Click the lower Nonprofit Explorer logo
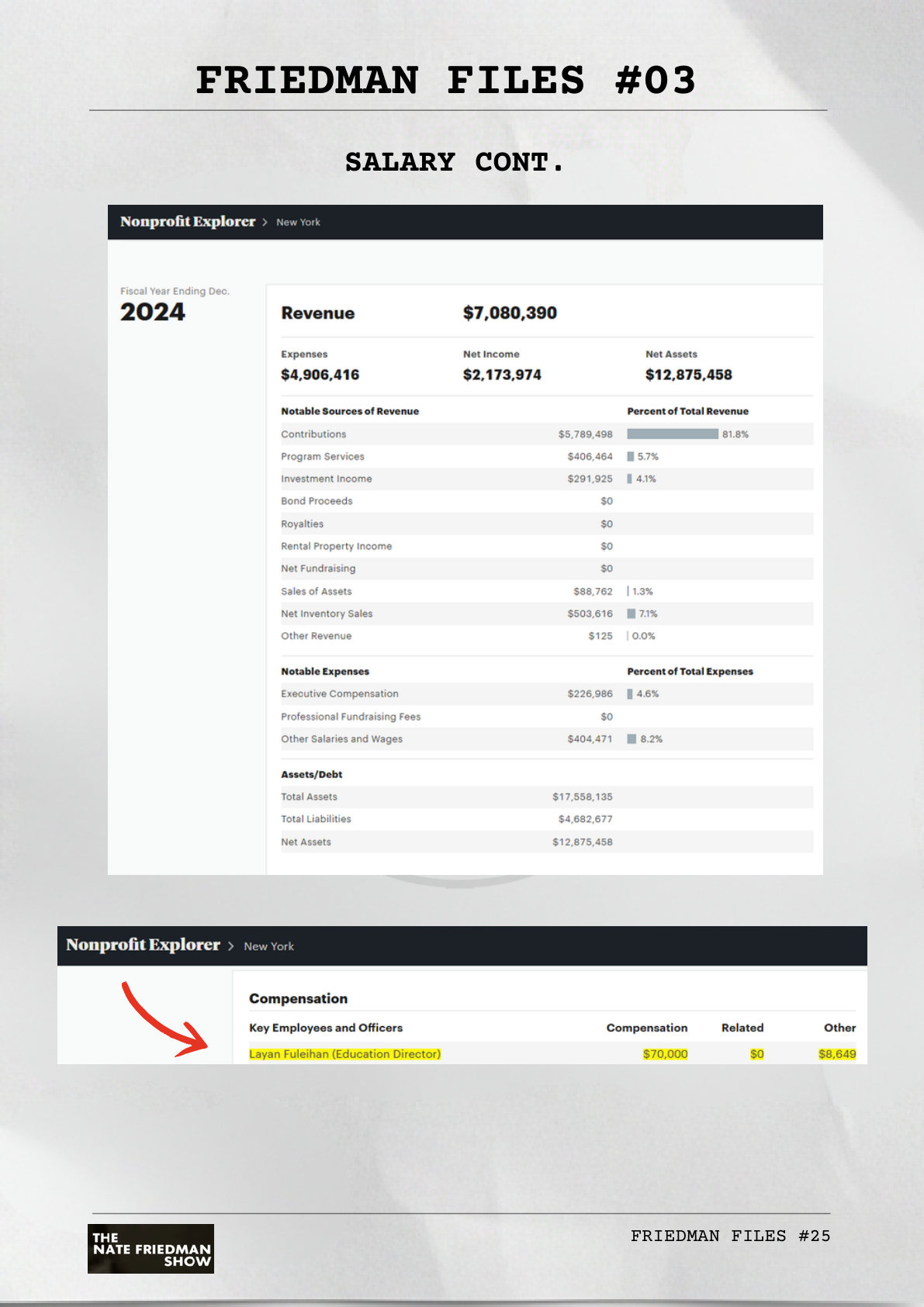This screenshot has width=924, height=1307. click(143, 945)
